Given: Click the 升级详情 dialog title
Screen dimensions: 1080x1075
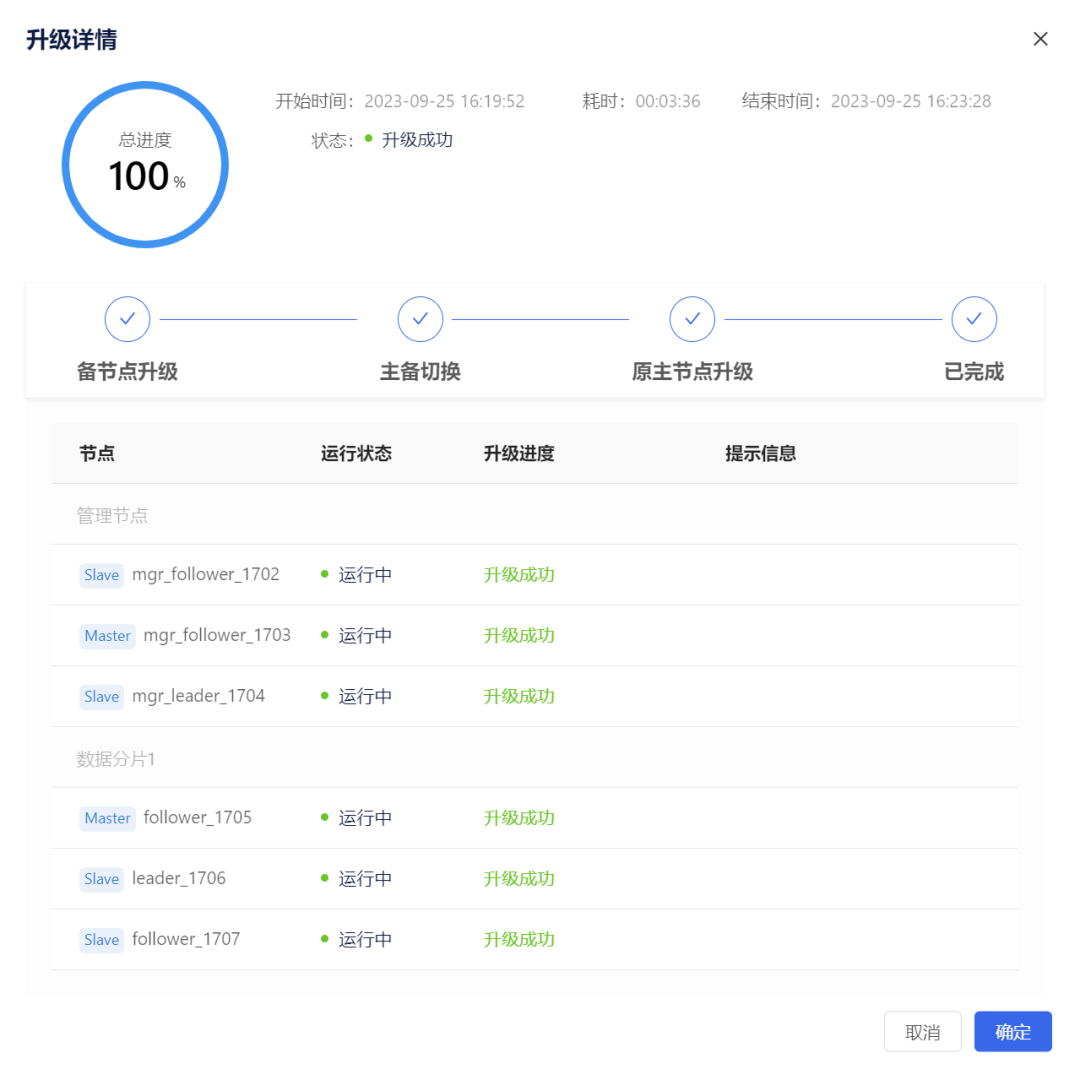Looking at the screenshot, I should (x=72, y=39).
